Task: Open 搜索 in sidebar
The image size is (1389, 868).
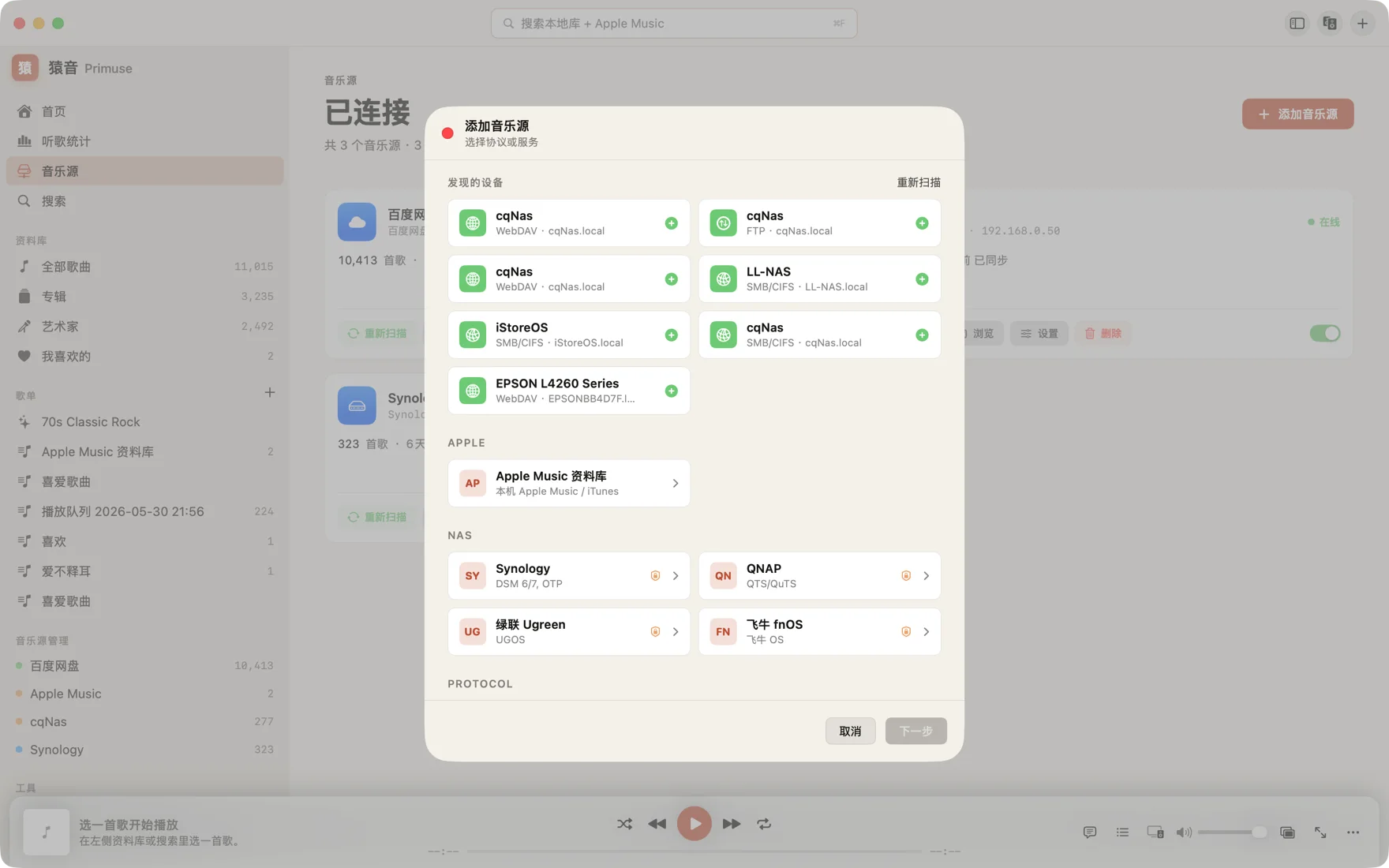Action: click(144, 201)
